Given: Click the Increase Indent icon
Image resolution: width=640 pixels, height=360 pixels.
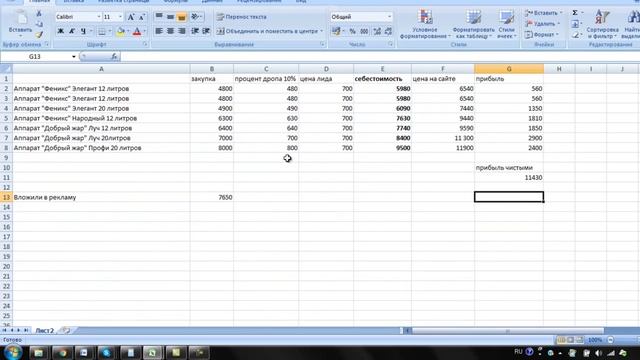Looking at the screenshot, I should [x=206, y=31].
